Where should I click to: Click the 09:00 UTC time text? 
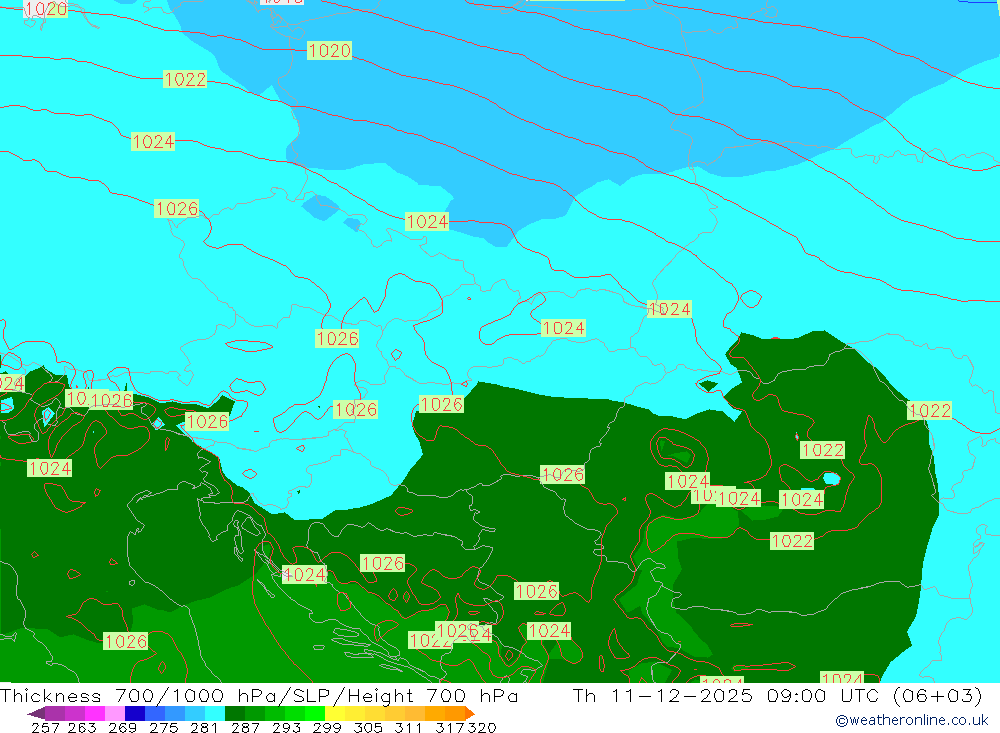823,696
